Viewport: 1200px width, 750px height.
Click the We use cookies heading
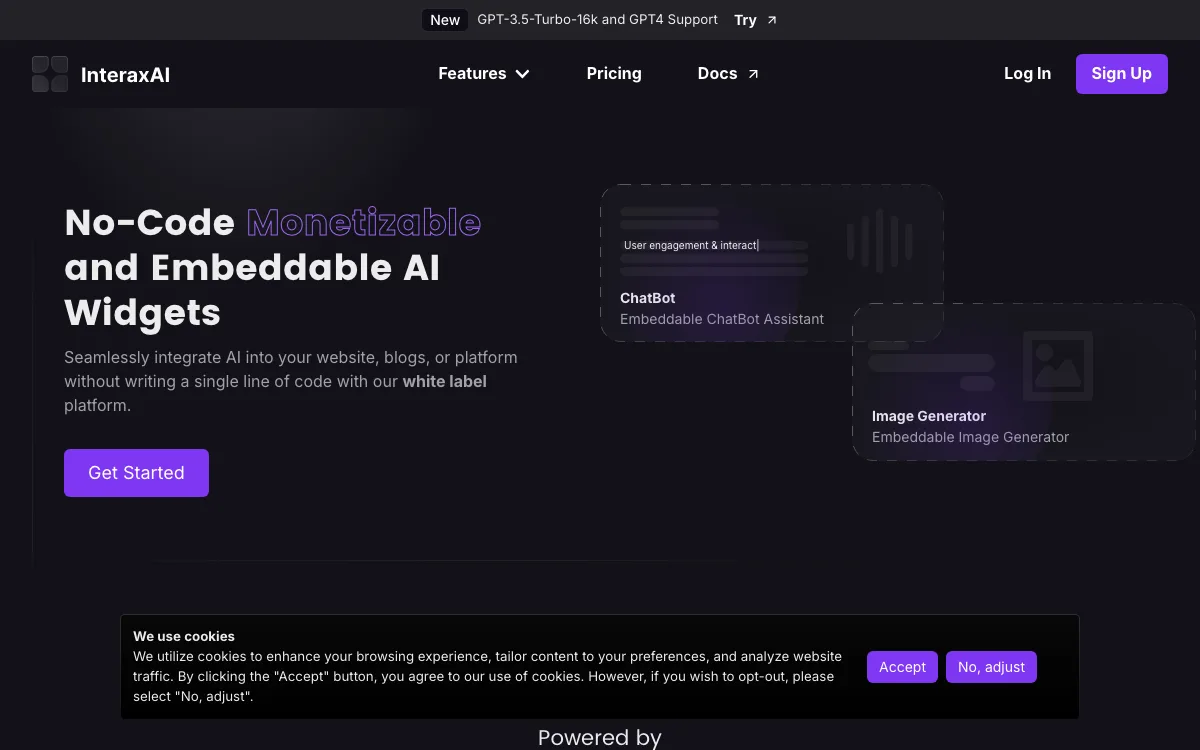184,636
